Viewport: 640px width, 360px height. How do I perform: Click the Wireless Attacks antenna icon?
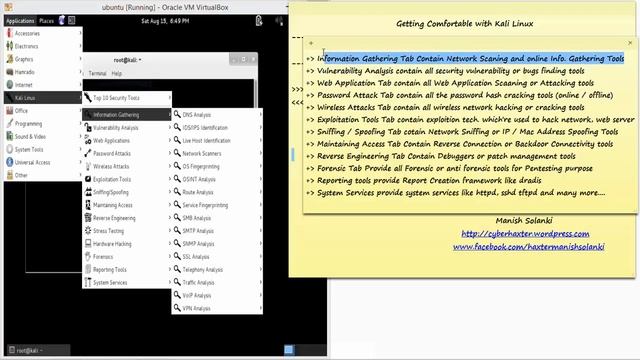(x=88, y=167)
